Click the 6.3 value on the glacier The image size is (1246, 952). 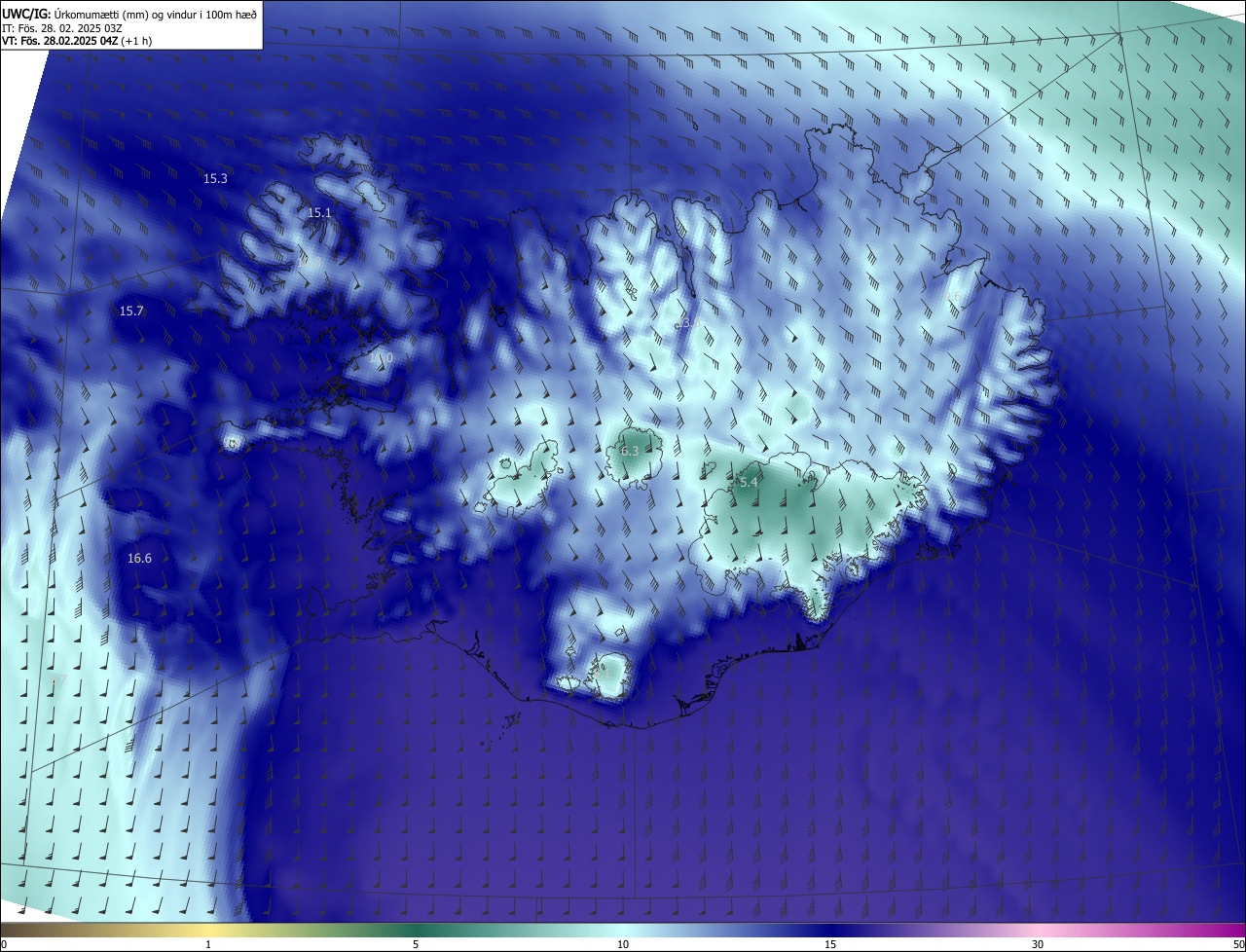pos(630,452)
